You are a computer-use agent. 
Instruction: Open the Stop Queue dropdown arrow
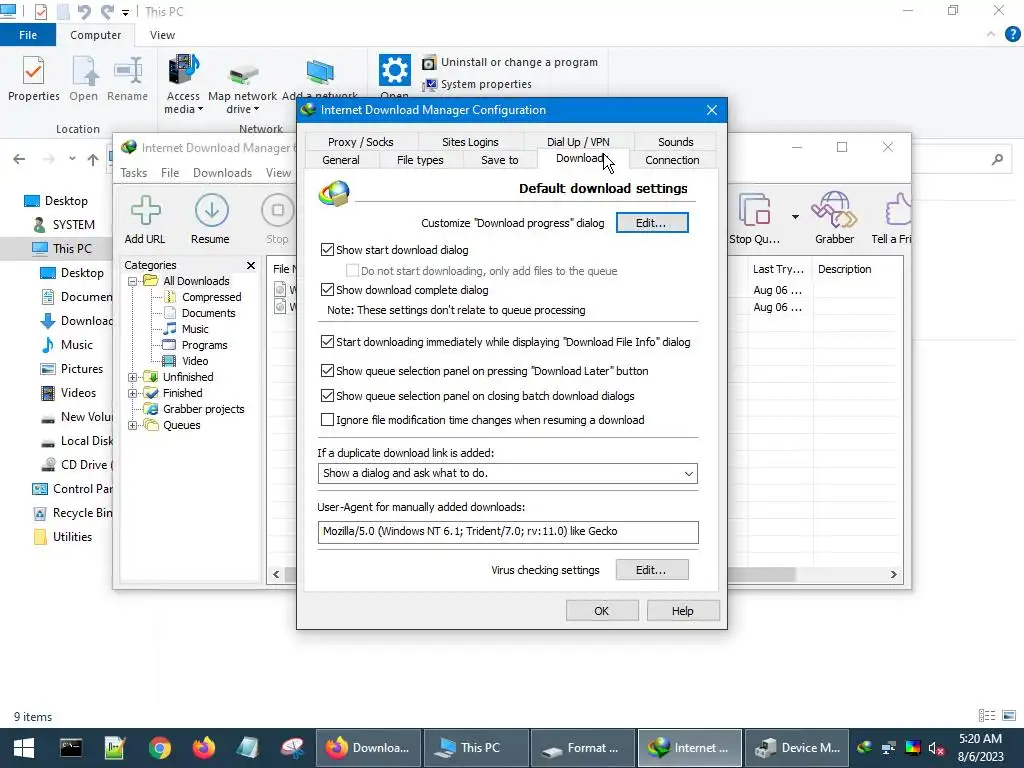pyautogui.click(x=795, y=216)
